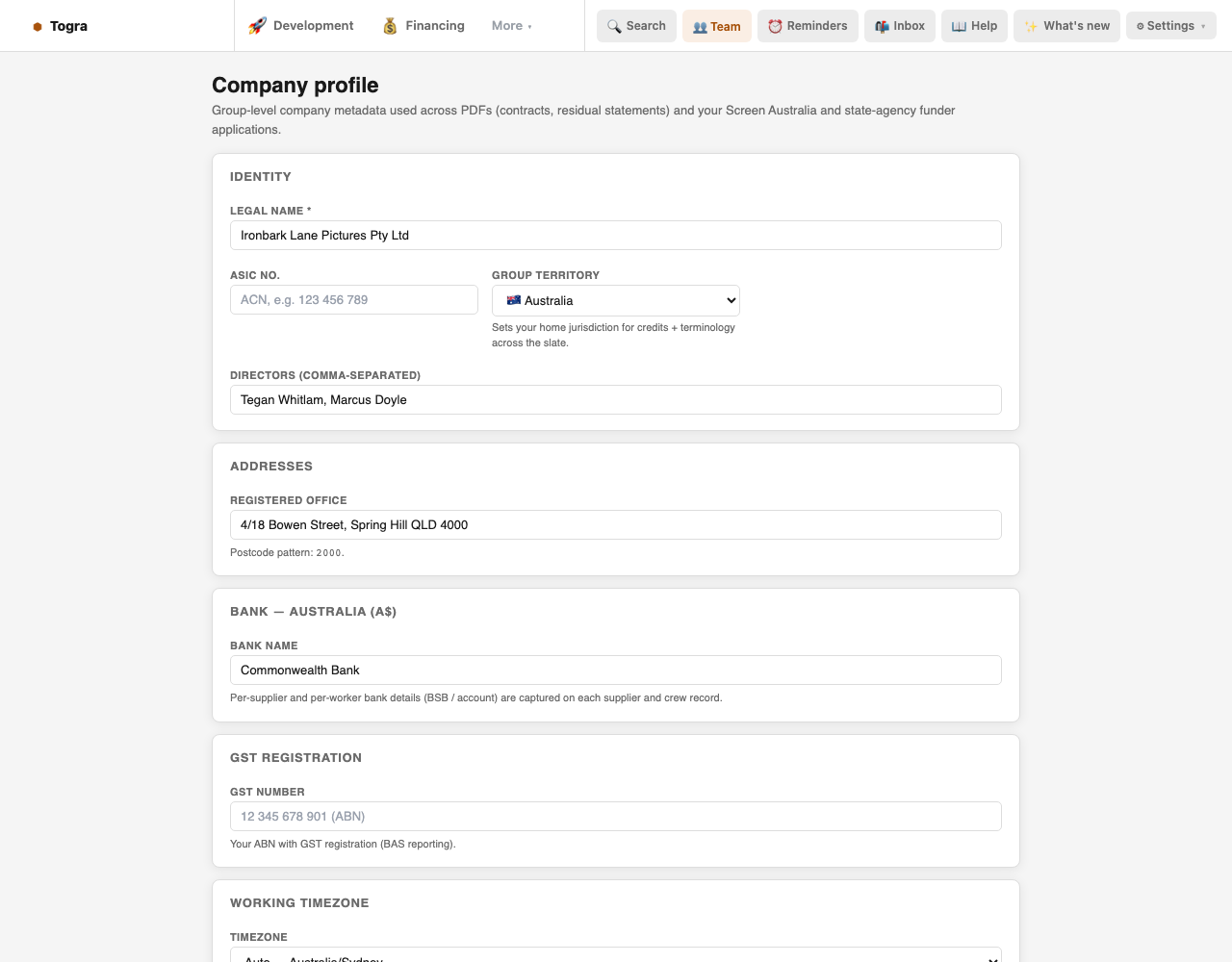Viewport: 1232px width, 962px height.
Task: Click the 'Your ABN with GST registration' hint
Action: pos(343,844)
